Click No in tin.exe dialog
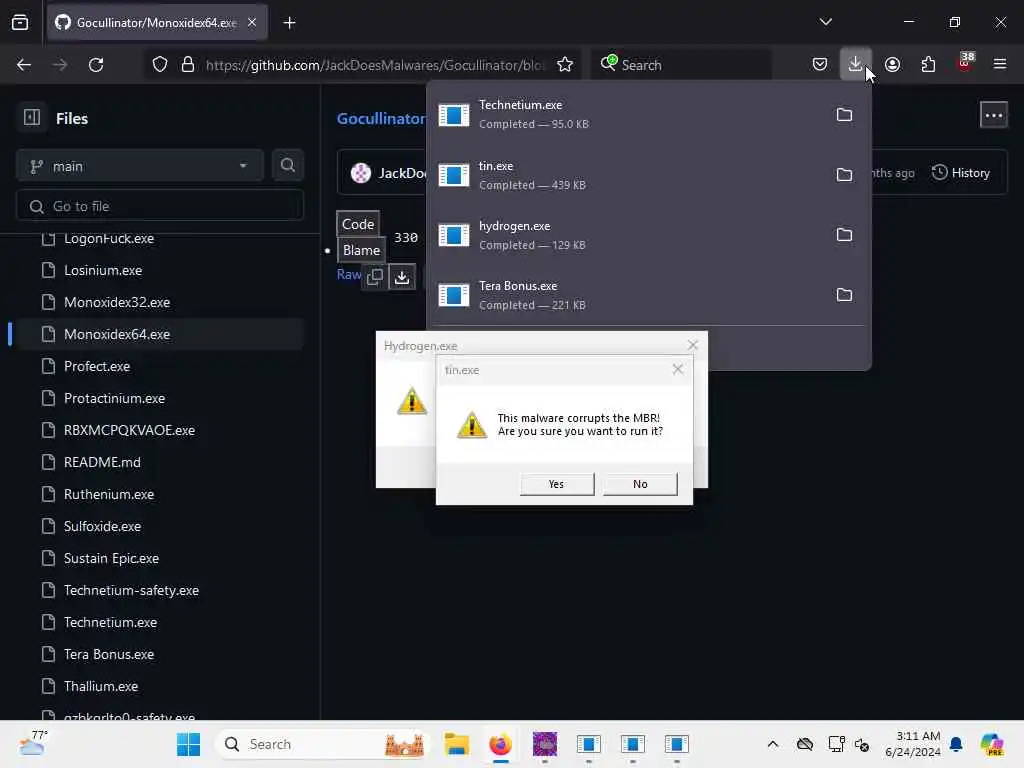 click(x=640, y=484)
